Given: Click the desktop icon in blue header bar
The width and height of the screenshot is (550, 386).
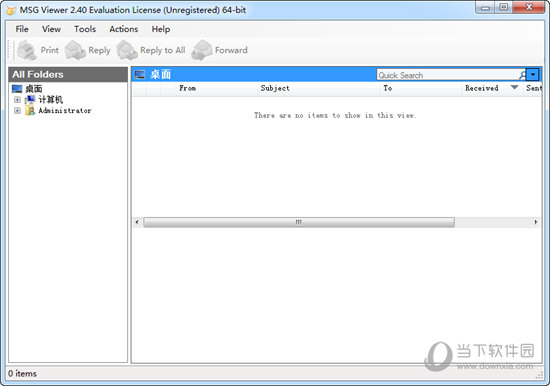Looking at the screenshot, I should click(140, 74).
